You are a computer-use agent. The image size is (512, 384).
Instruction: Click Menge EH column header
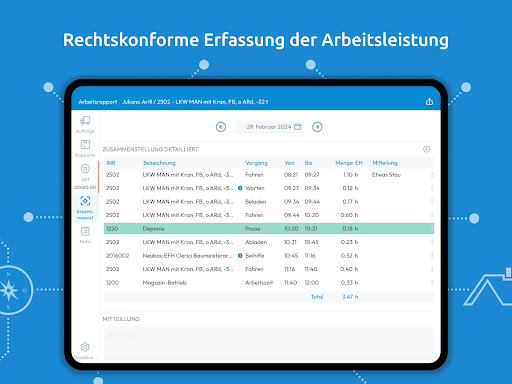point(349,163)
